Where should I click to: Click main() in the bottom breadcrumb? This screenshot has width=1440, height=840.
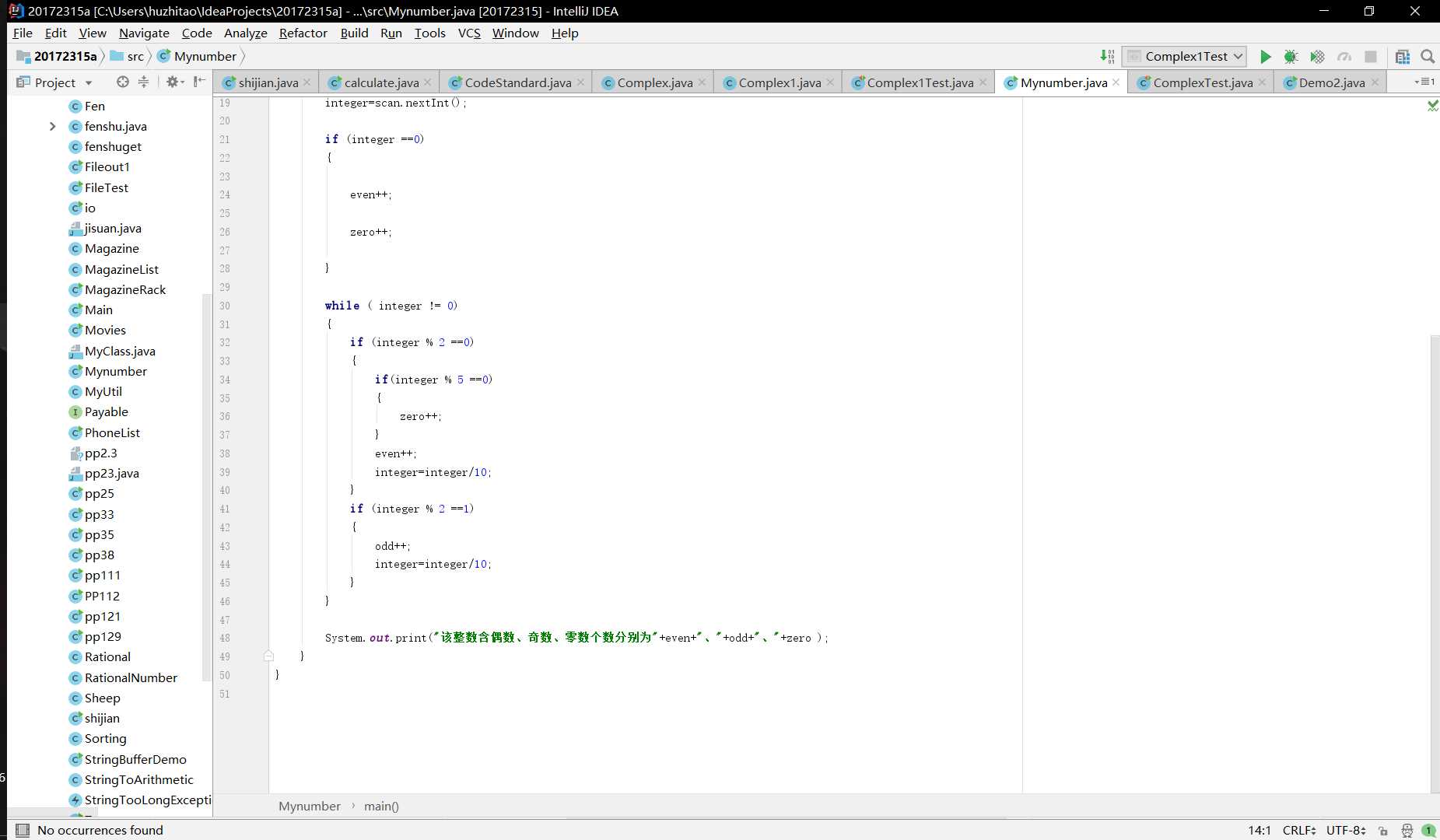click(x=381, y=806)
